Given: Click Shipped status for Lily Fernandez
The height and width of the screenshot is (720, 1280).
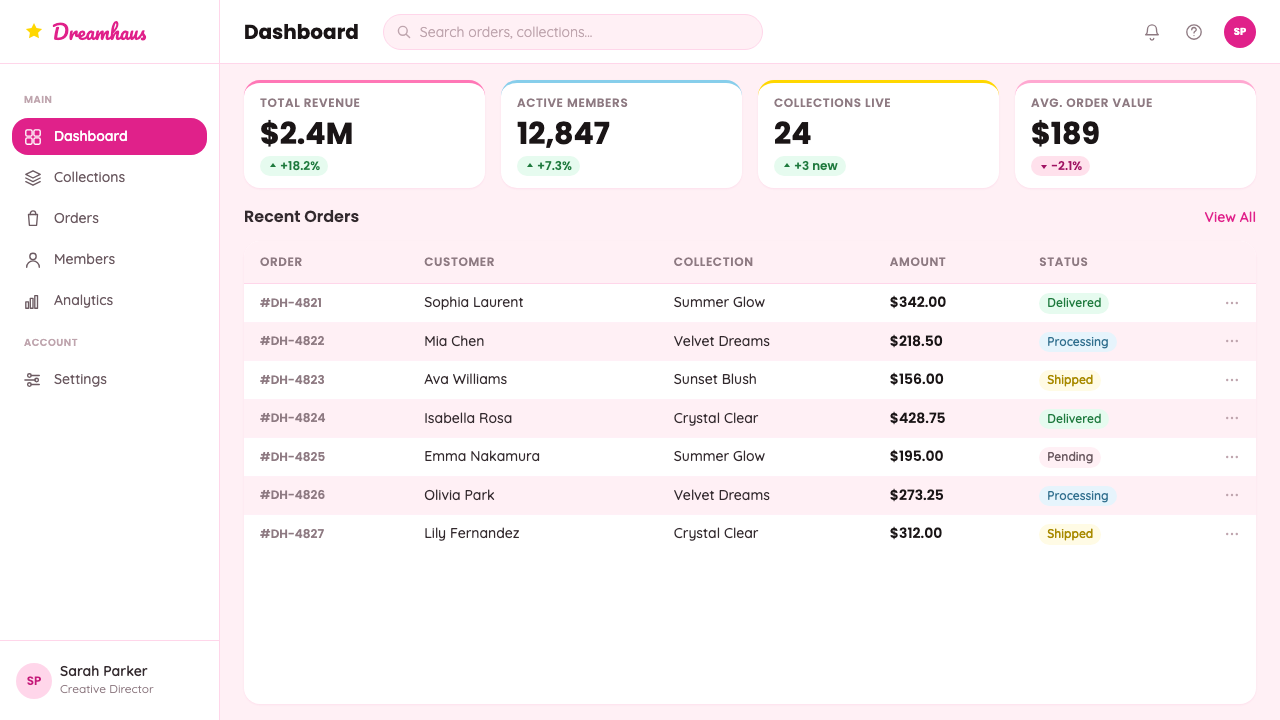Looking at the screenshot, I should (1070, 534).
